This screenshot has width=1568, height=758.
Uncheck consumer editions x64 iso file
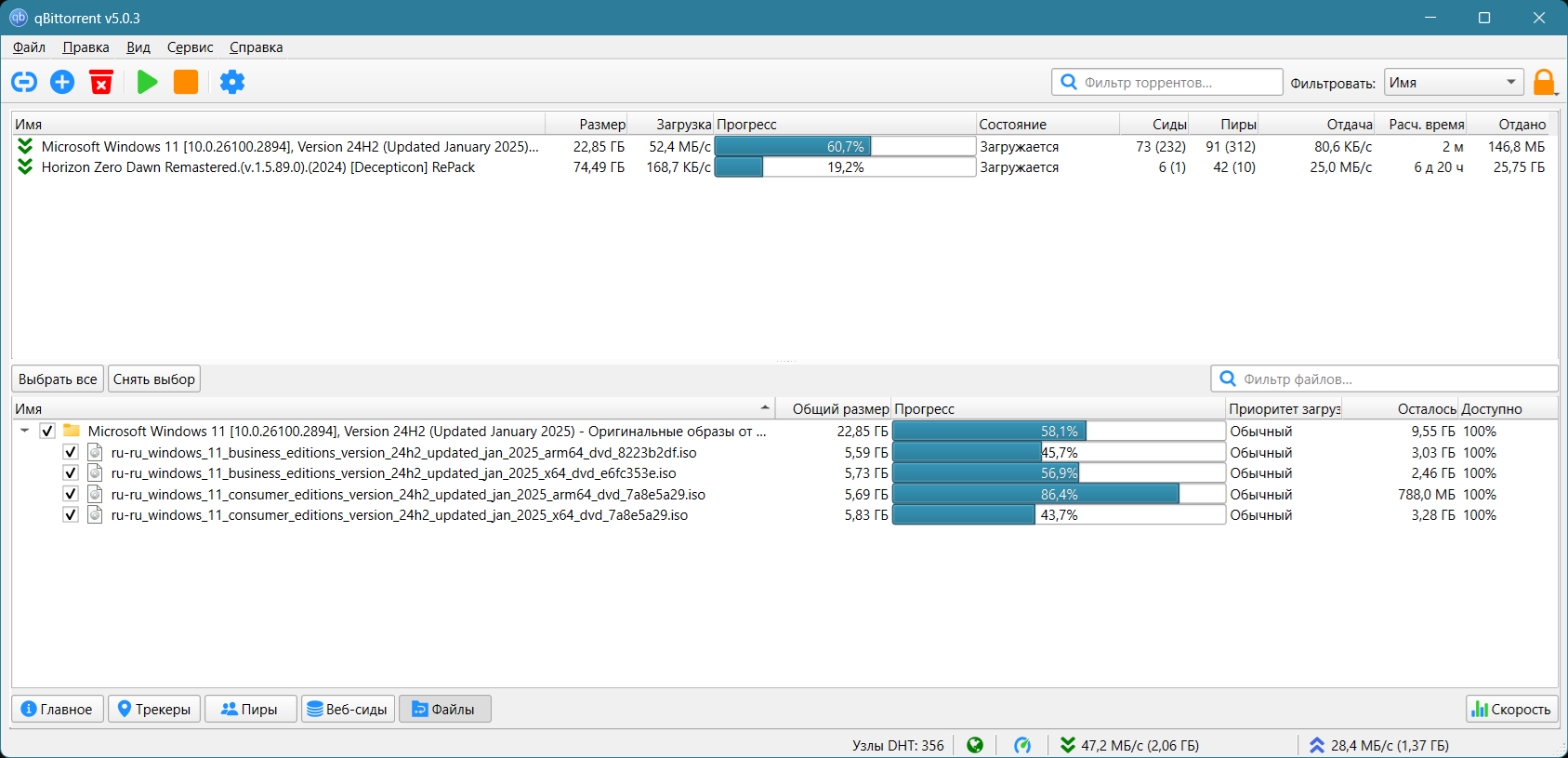tap(71, 514)
